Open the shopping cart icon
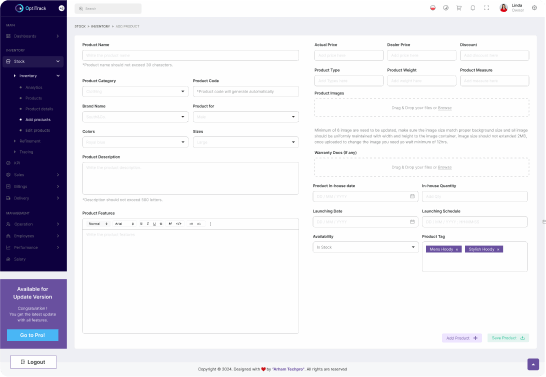Viewport: 546px width, 377px height. (459, 8)
